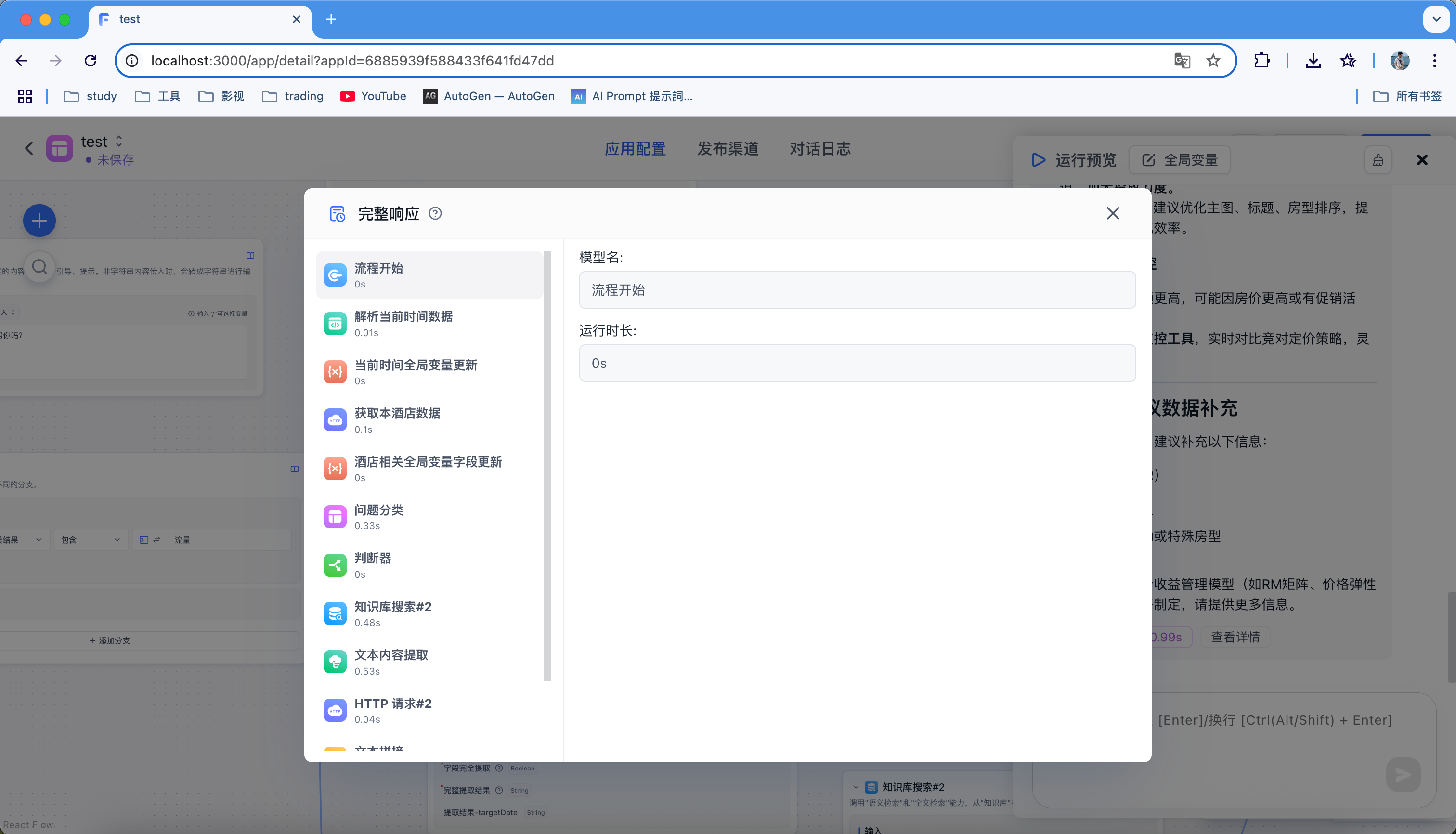The image size is (1456, 834).
Task: Open the browser downloads icon
Action: pyautogui.click(x=1313, y=61)
